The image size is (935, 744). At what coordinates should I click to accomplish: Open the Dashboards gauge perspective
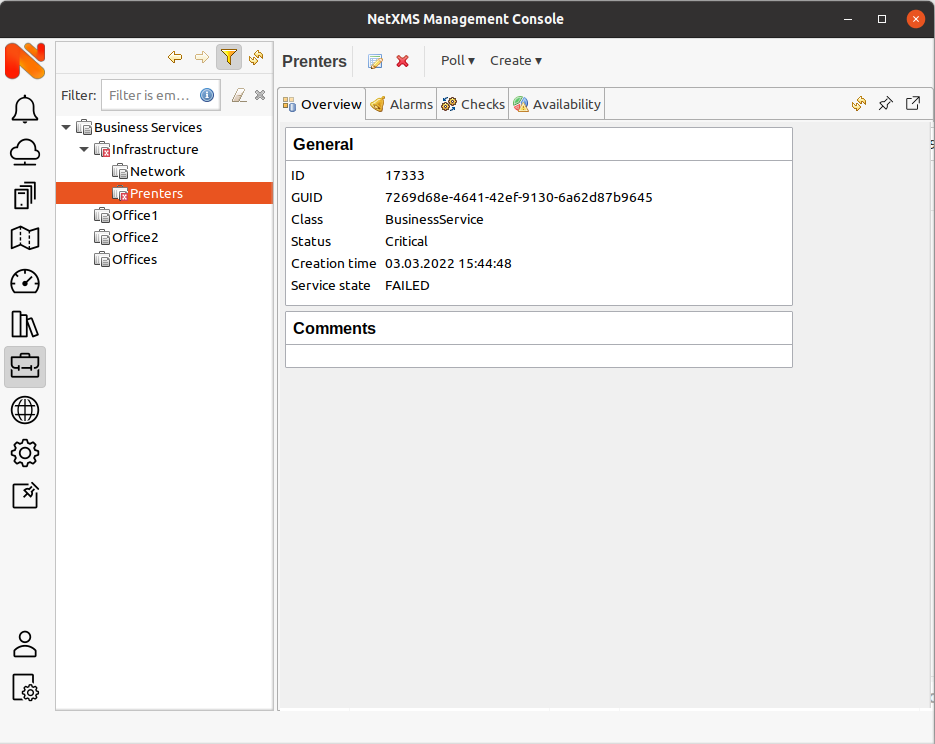point(25,281)
